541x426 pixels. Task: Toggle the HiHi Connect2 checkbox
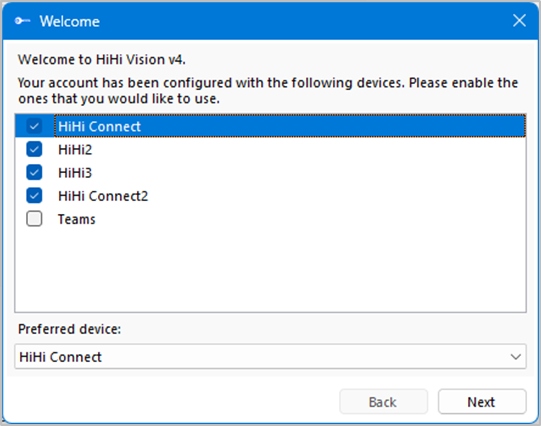click(34, 196)
